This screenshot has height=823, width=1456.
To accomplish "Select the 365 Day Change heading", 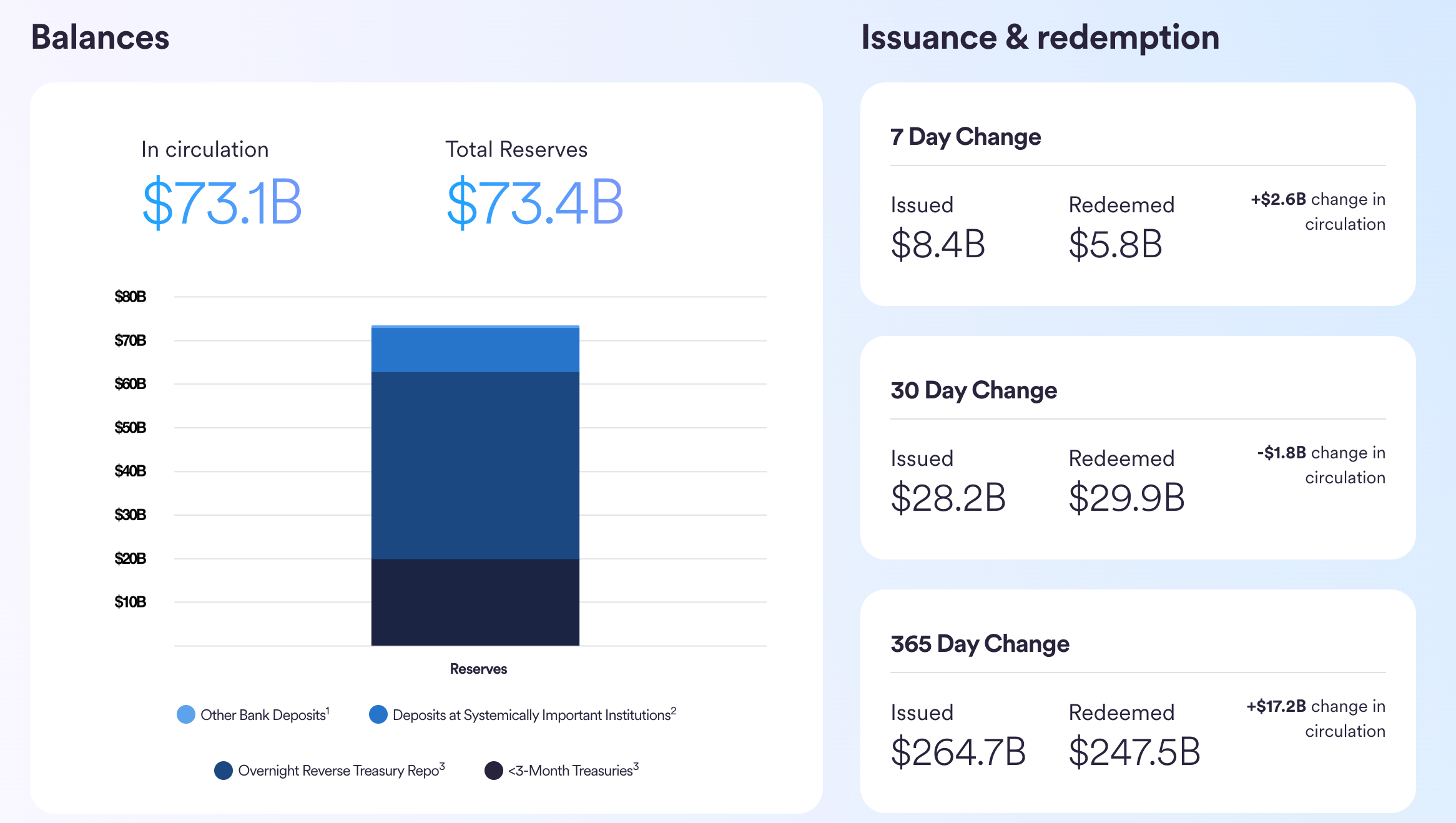I will point(980,644).
